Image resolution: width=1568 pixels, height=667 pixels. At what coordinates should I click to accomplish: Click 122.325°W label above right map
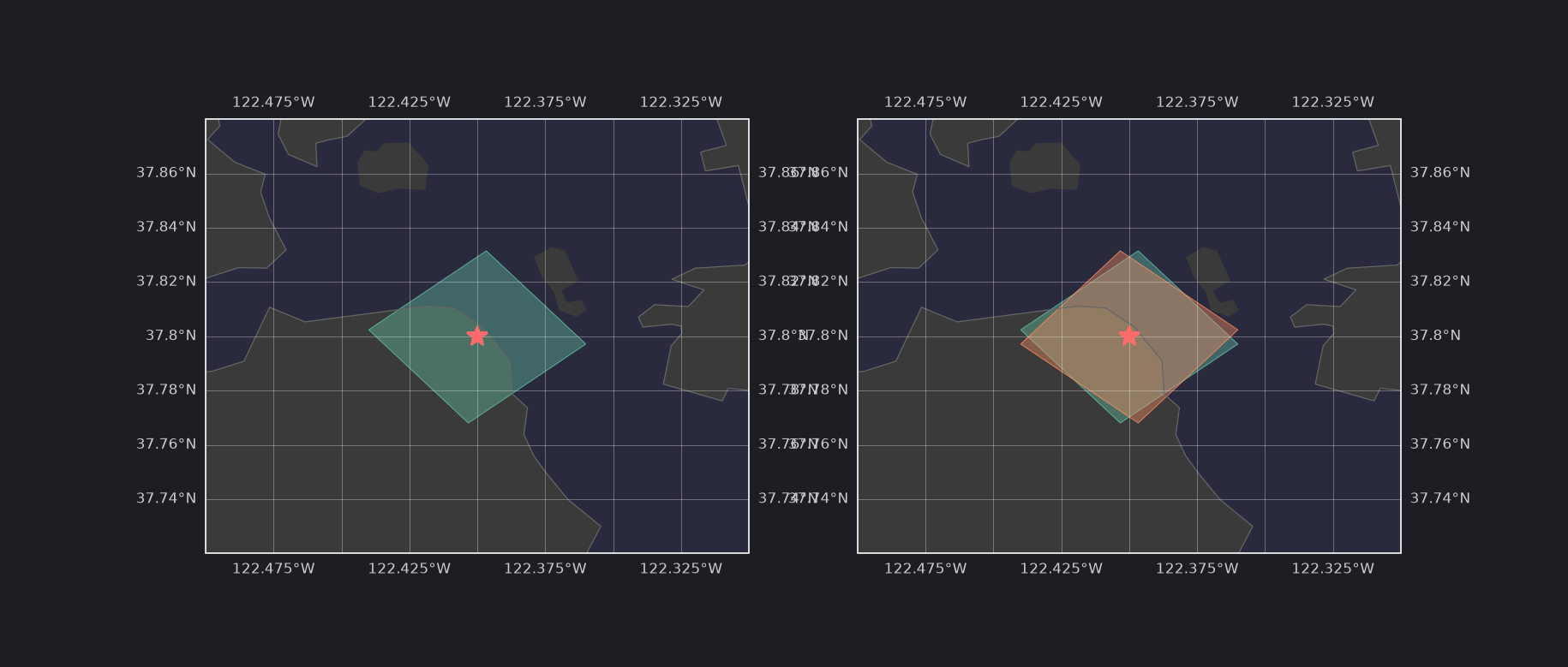click(x=1333, y=103)
